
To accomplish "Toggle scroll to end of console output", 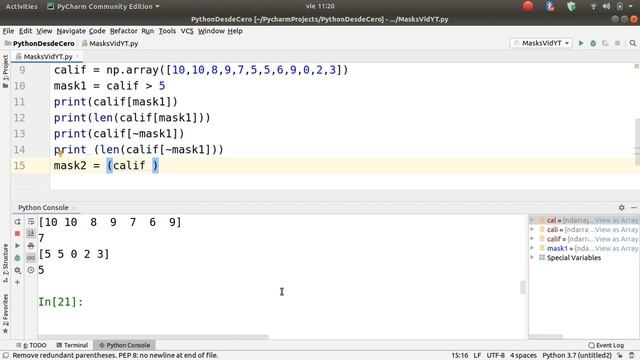I will pos(31,233).
